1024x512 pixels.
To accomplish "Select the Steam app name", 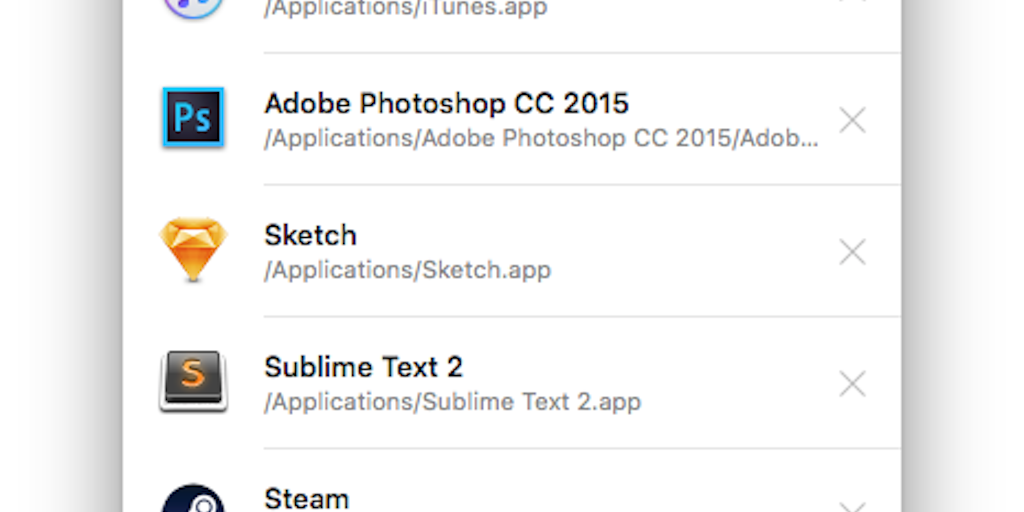I will (x=306, y=499).
